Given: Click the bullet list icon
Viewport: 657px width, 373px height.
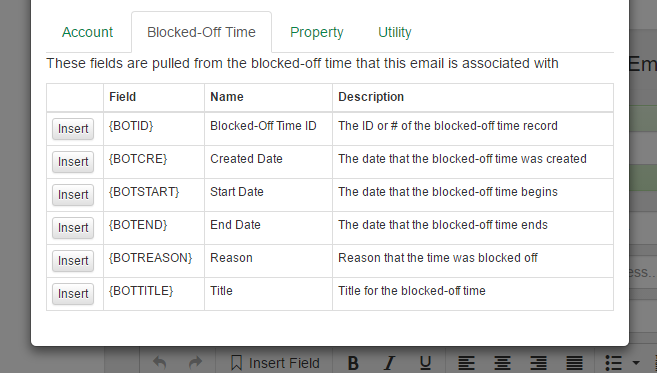Looking at the screenshot, I should 613,363.
